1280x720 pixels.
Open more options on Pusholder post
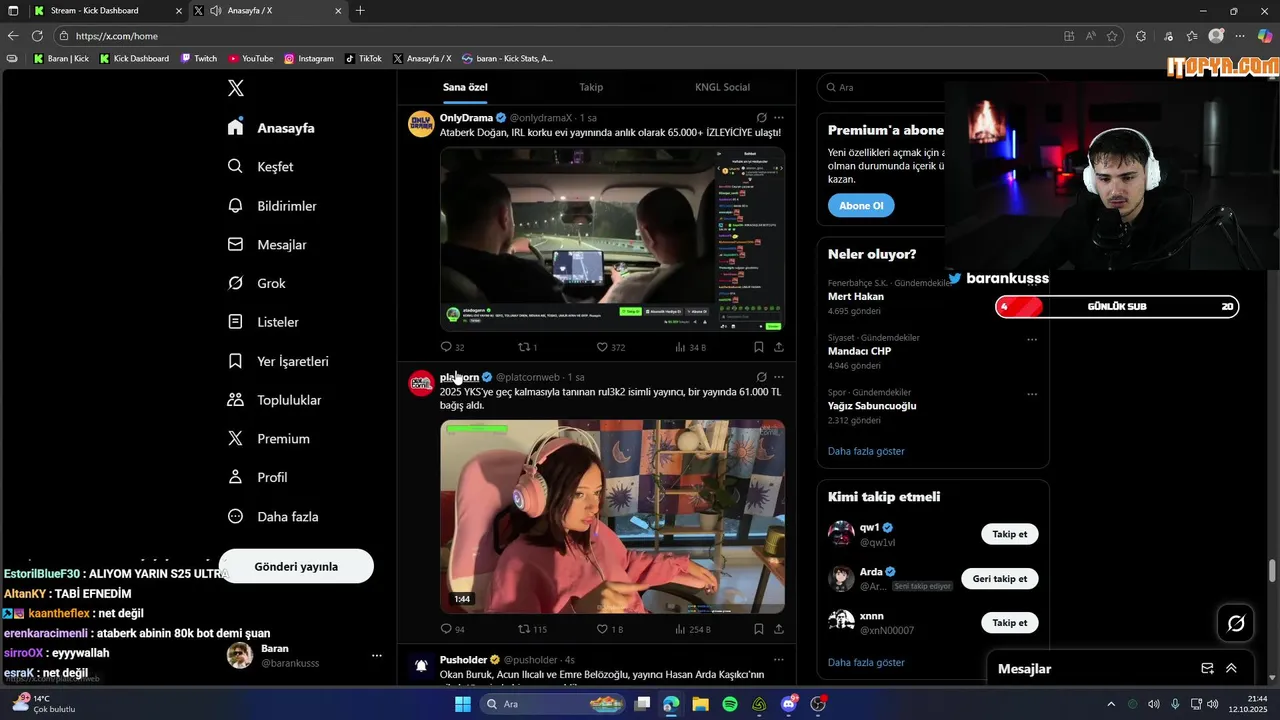779,660
